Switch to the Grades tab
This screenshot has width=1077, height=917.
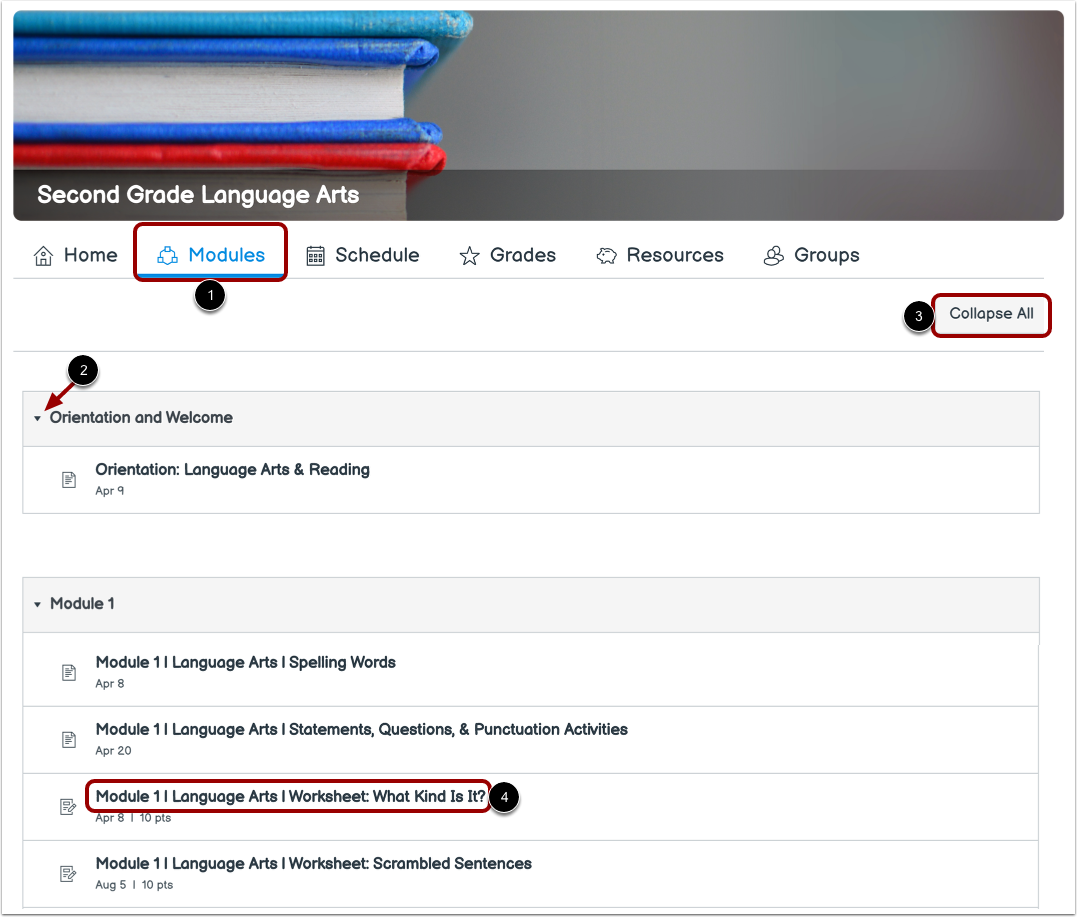(x=508, y=255)
